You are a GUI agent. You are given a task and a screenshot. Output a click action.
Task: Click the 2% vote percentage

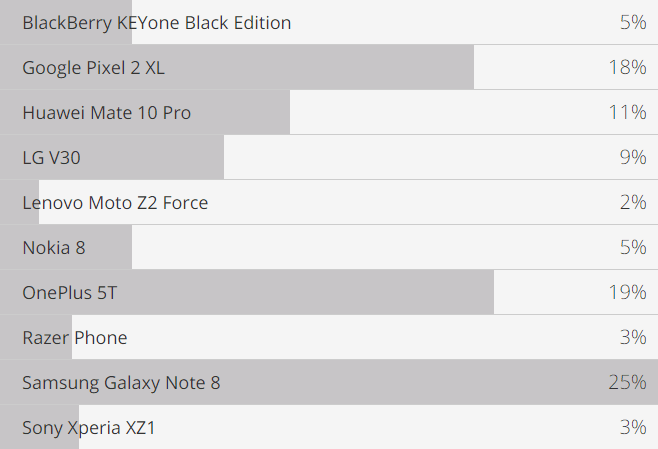pos(632,202)
